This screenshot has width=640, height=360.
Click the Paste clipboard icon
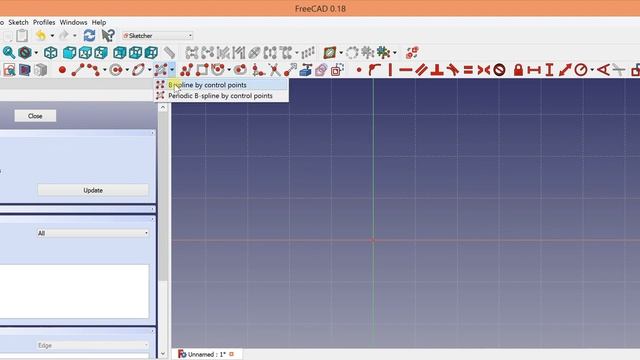click(x=22, y=36)
